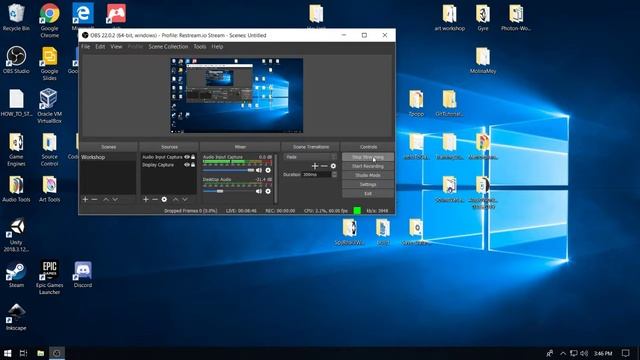Move scene up in Scenes list
640x360 pixels.
point(106,199)
